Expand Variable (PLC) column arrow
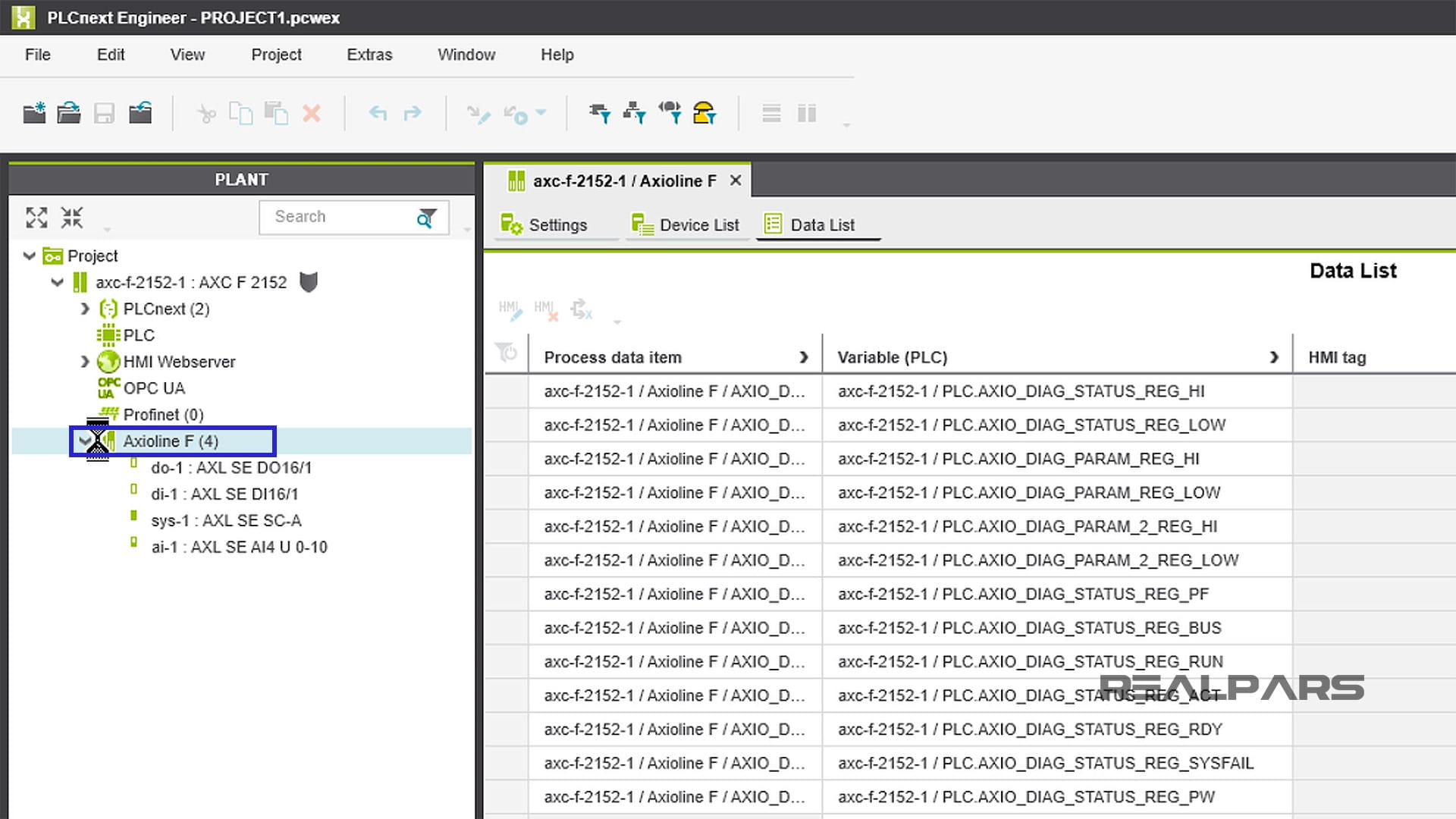The image size is (1456, 819). click(x=1274, y=357)
